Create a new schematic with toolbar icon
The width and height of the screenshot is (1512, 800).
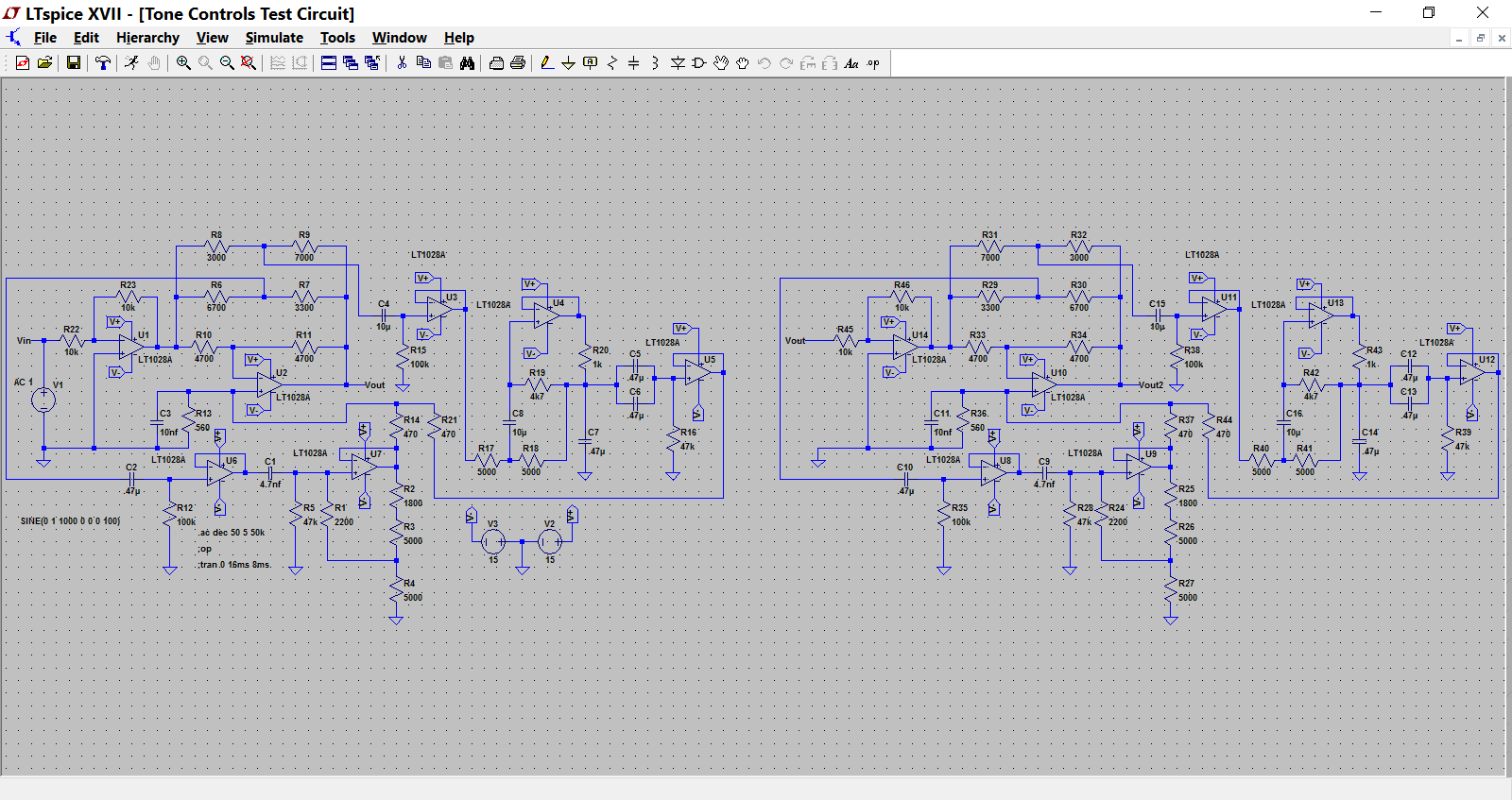[23, 63]
